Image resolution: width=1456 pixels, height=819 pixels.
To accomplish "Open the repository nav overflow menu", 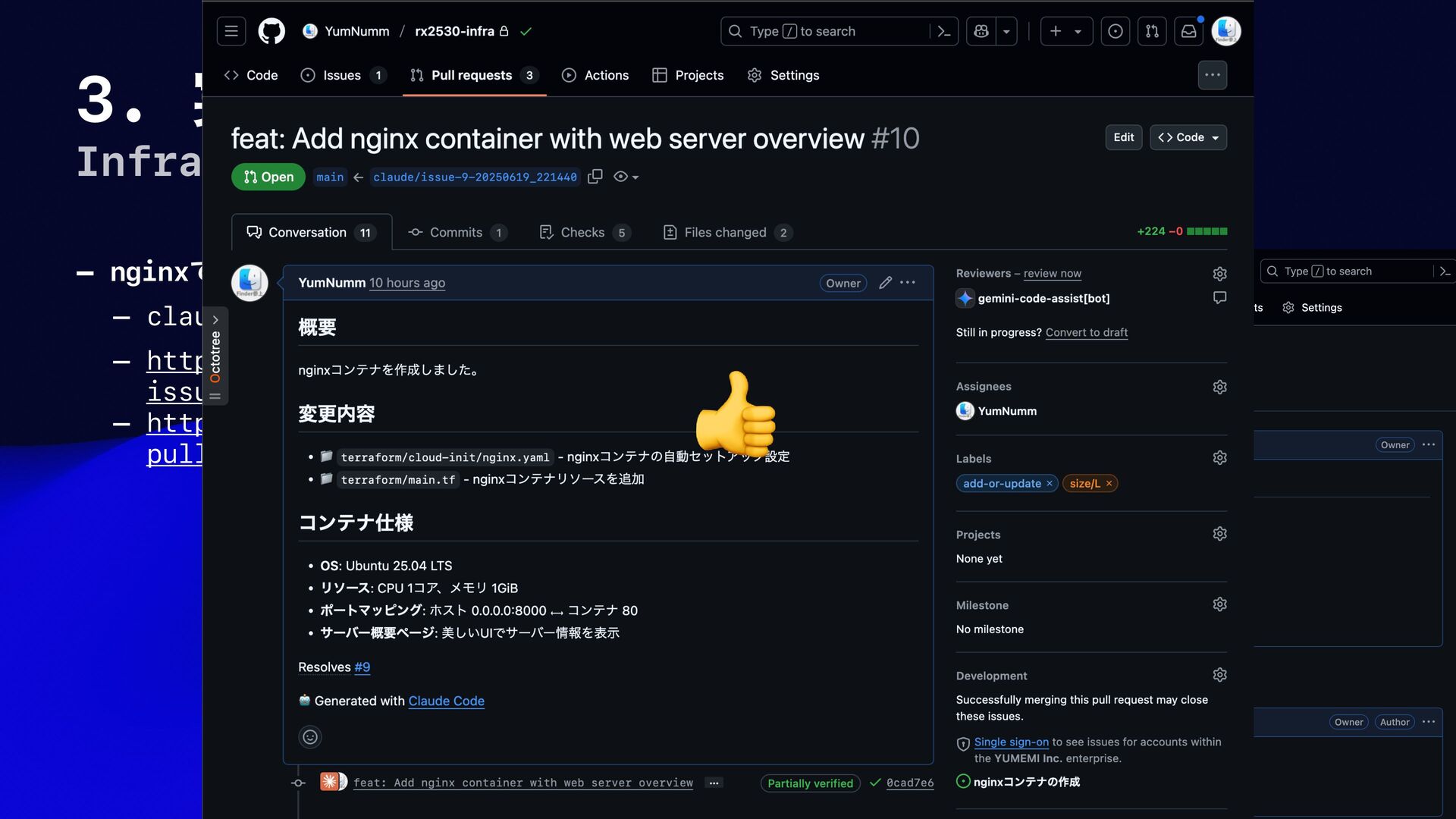I will [x=1213, y=75].
